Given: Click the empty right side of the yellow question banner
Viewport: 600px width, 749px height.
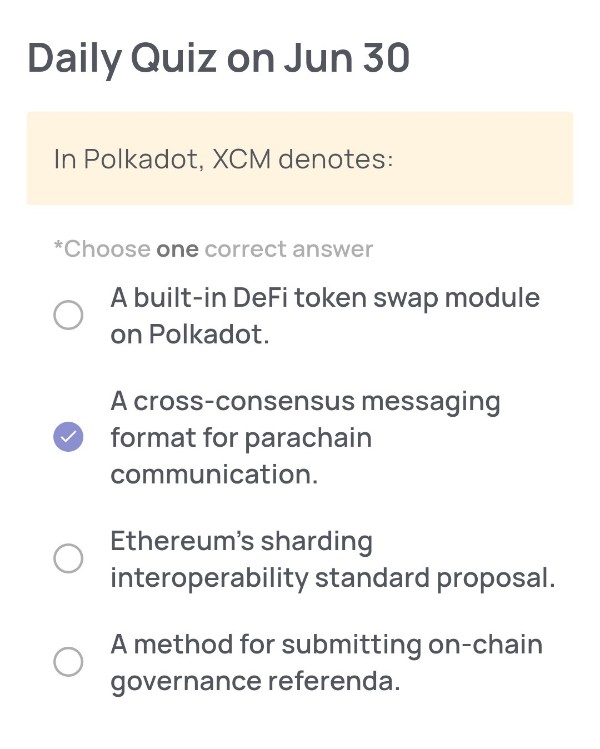Looking at the screenshot, I should 482,159.
